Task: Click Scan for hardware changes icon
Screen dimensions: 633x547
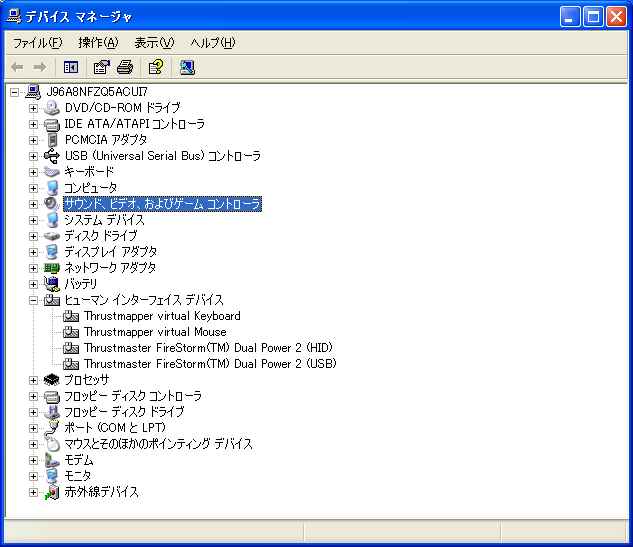Action: point(187,67)
